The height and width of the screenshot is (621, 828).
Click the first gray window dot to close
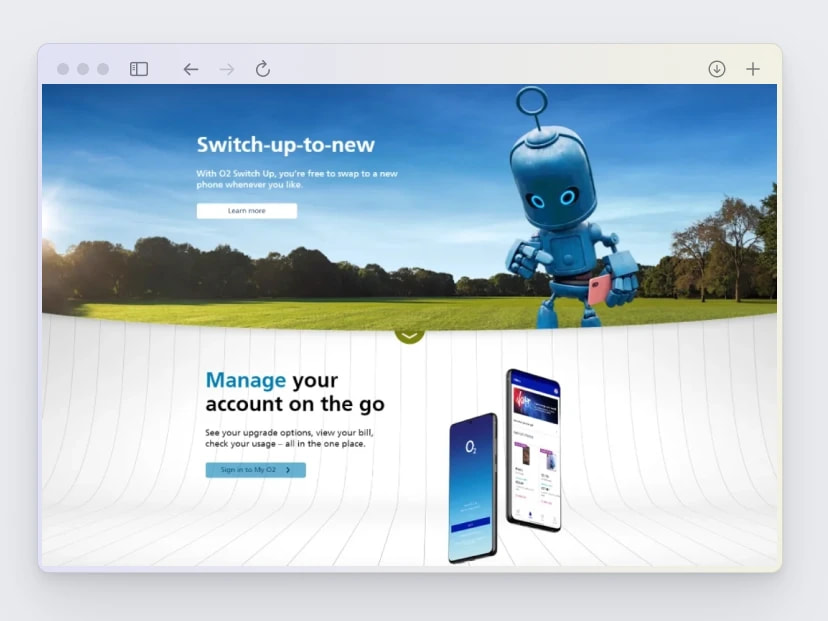click(63, 69)
